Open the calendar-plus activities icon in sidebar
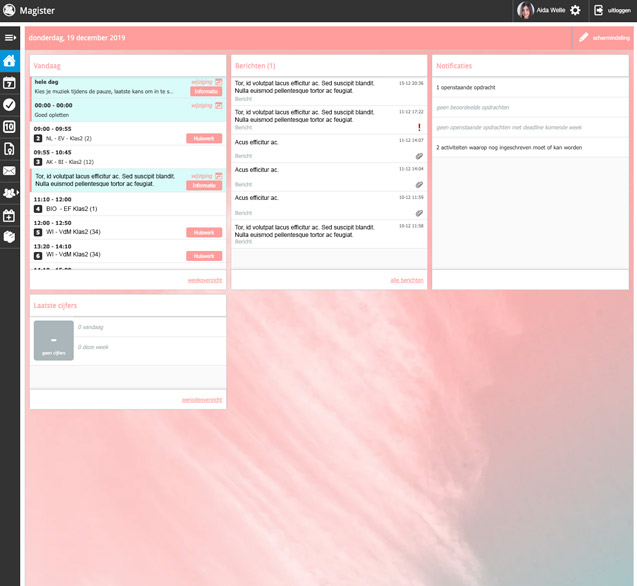The height and width of the screenshot is (586, 637). (9, 215)
